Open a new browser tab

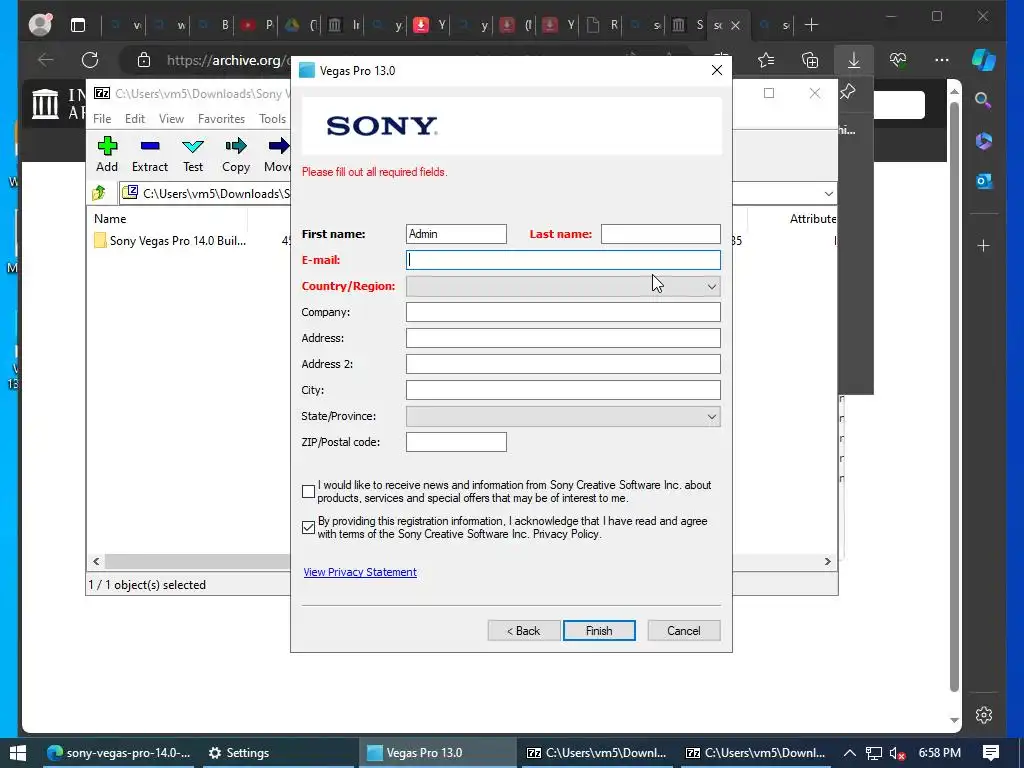coord(811,25)
